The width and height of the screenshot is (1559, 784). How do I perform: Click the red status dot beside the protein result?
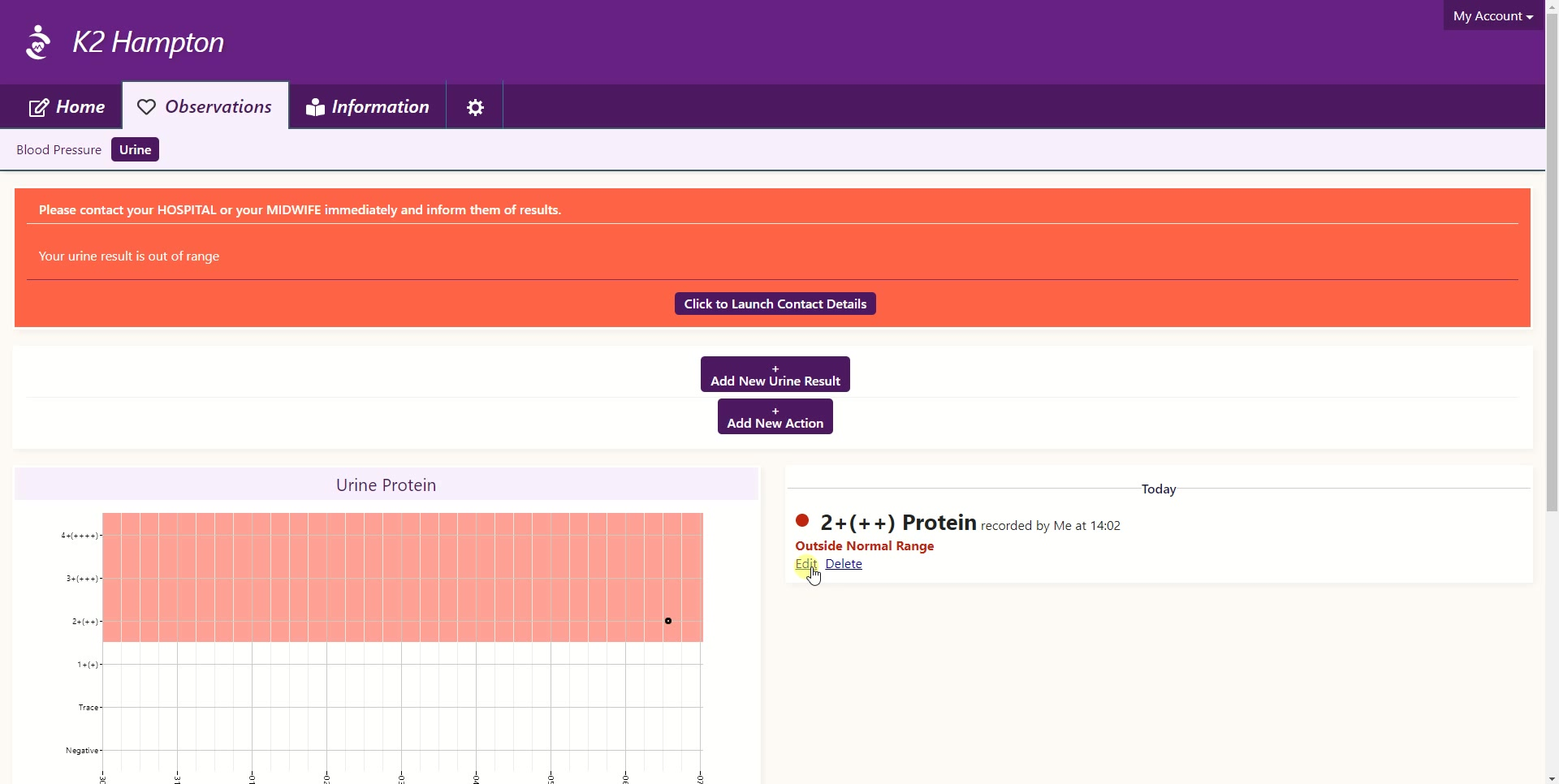tap(802, 521)
